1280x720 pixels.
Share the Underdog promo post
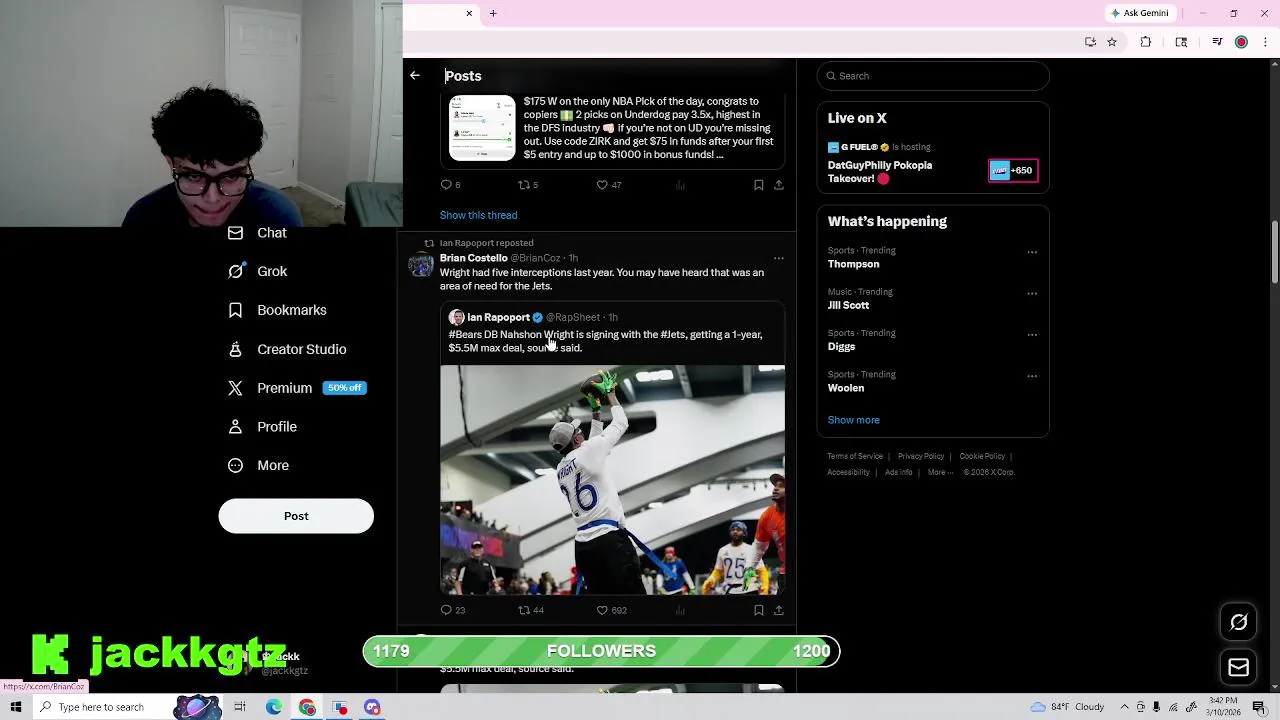(x=779, y=185)
